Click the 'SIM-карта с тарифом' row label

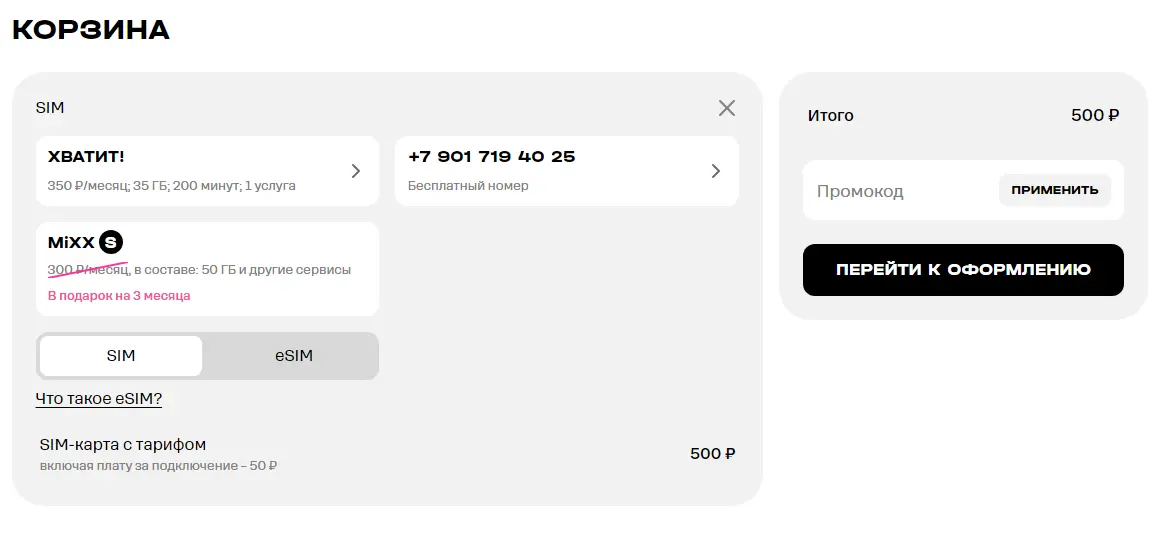coord(122,445)
